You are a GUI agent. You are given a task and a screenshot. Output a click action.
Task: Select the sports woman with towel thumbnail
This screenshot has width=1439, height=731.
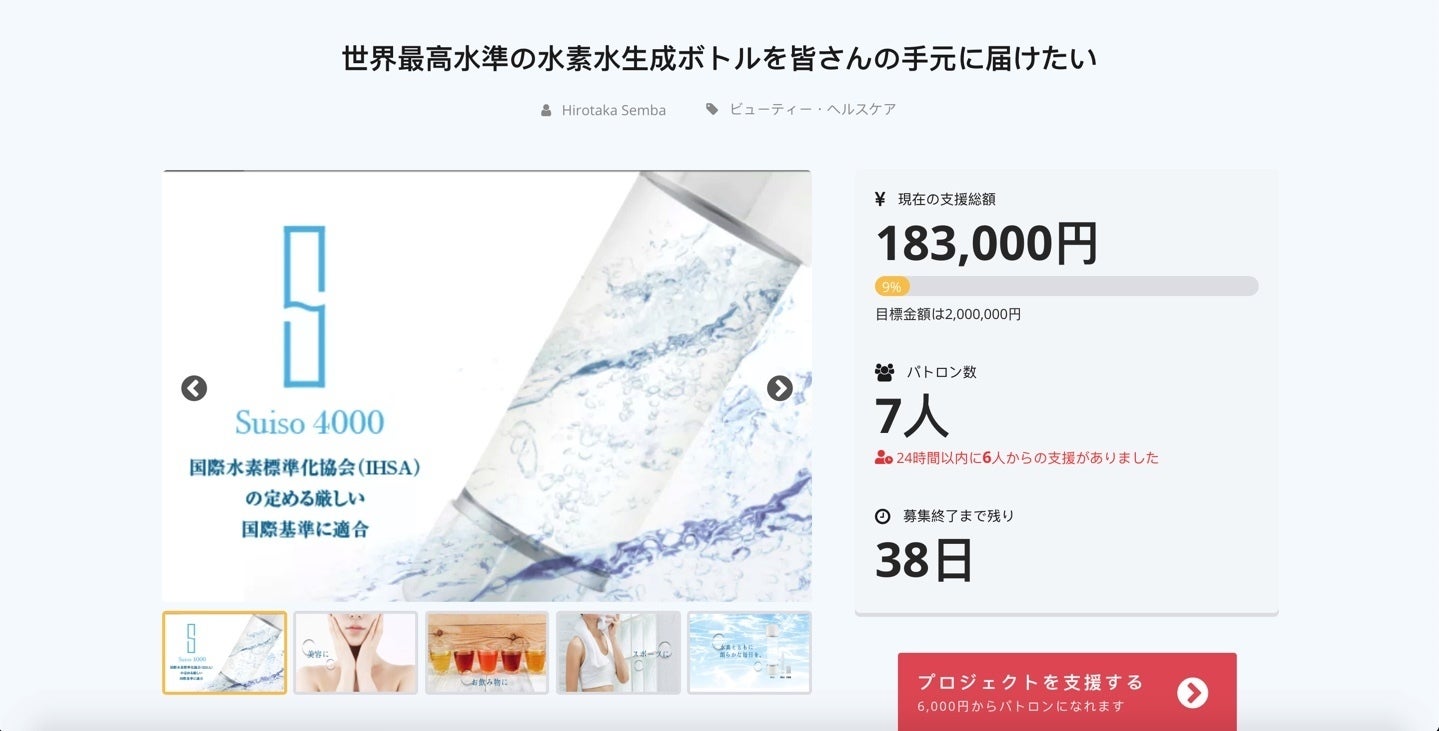coord(618,653)
